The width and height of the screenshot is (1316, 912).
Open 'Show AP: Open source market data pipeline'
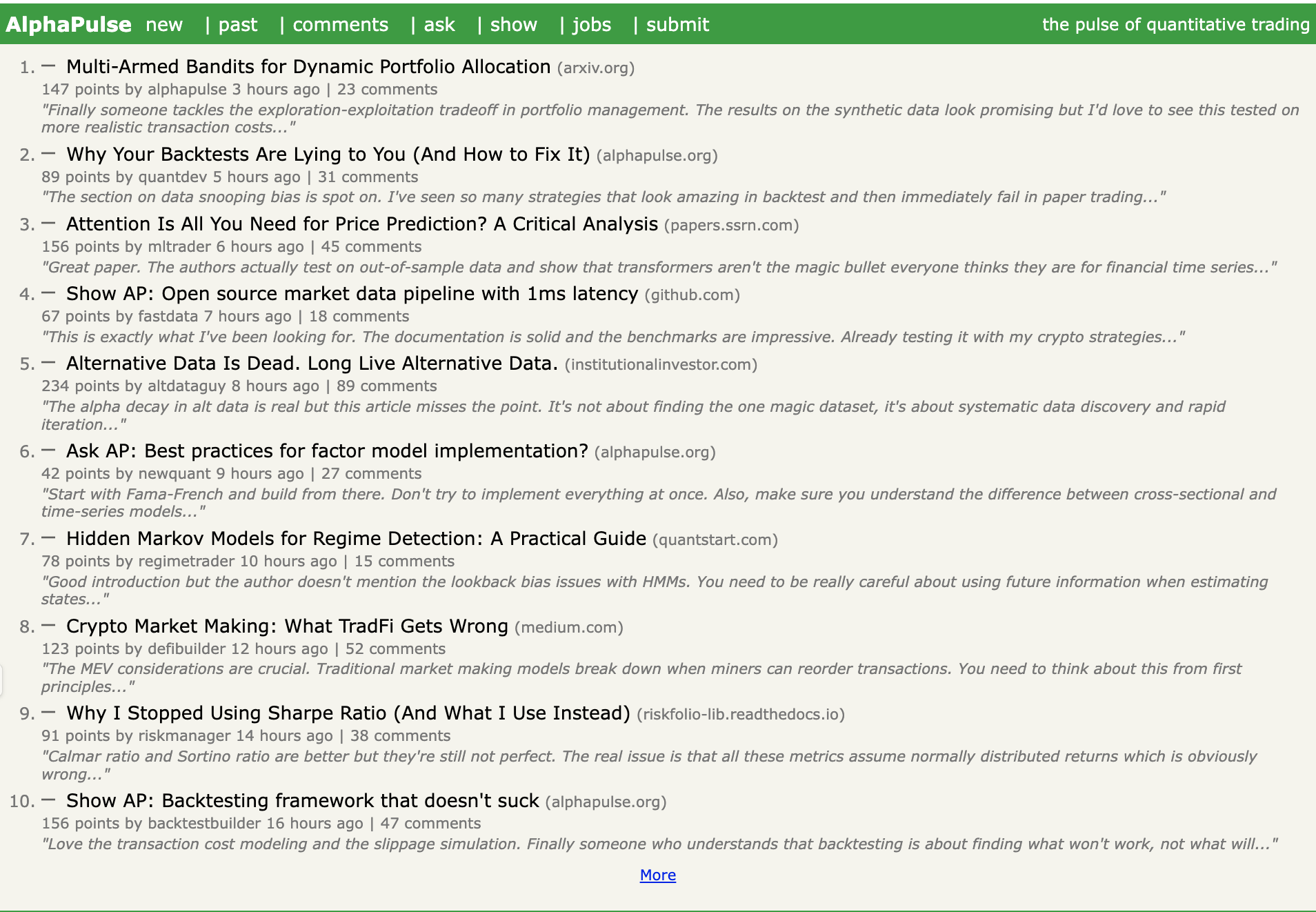pos(352,294)
